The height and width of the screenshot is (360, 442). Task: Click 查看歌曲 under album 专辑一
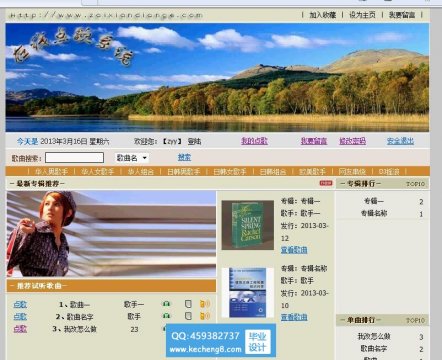tap(294, 250)
